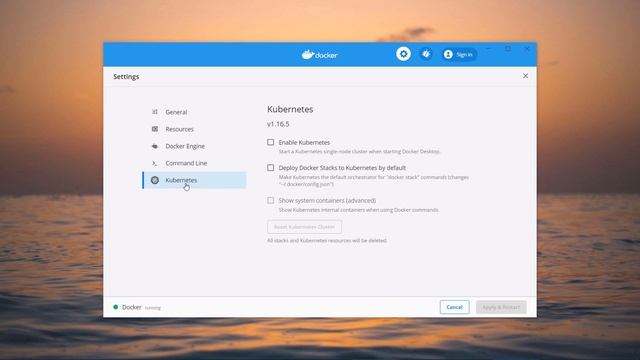Click Apply & Restart button
This screenshot has height=360, width=640.
(501, 307)
